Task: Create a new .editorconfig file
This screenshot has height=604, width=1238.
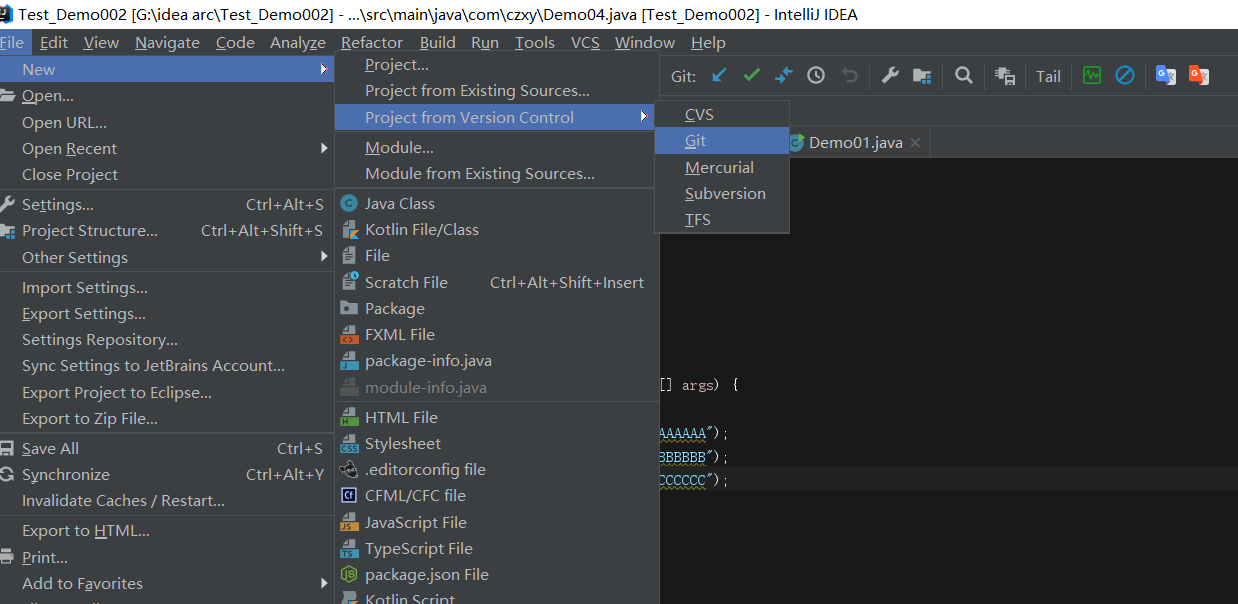Action: 495,469
